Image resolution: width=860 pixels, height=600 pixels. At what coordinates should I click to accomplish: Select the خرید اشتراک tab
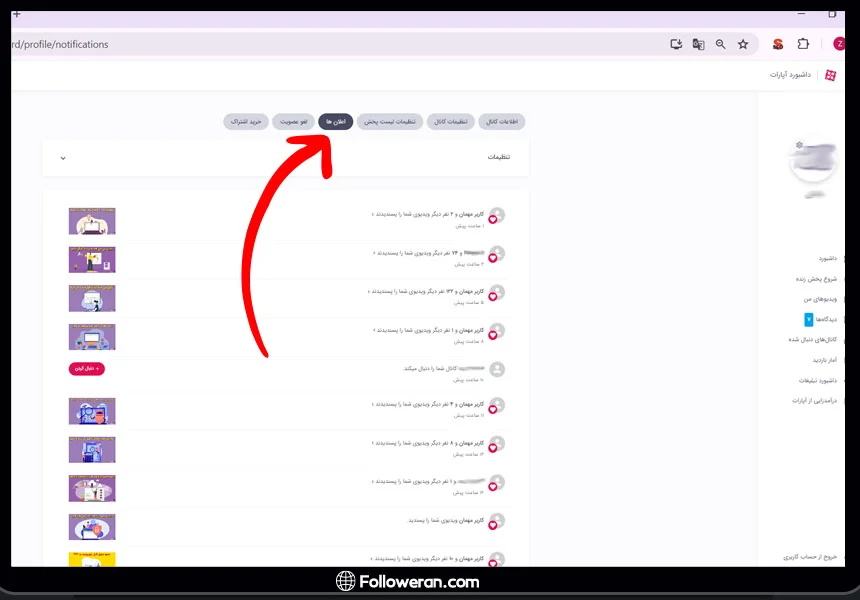pyautogui.click(x=245, y=122)
